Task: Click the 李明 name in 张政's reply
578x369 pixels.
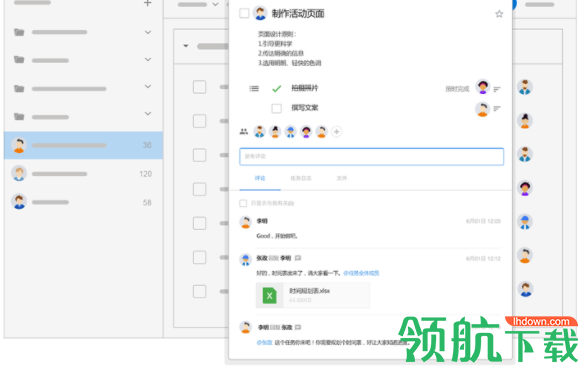Action: coord(286,258)
